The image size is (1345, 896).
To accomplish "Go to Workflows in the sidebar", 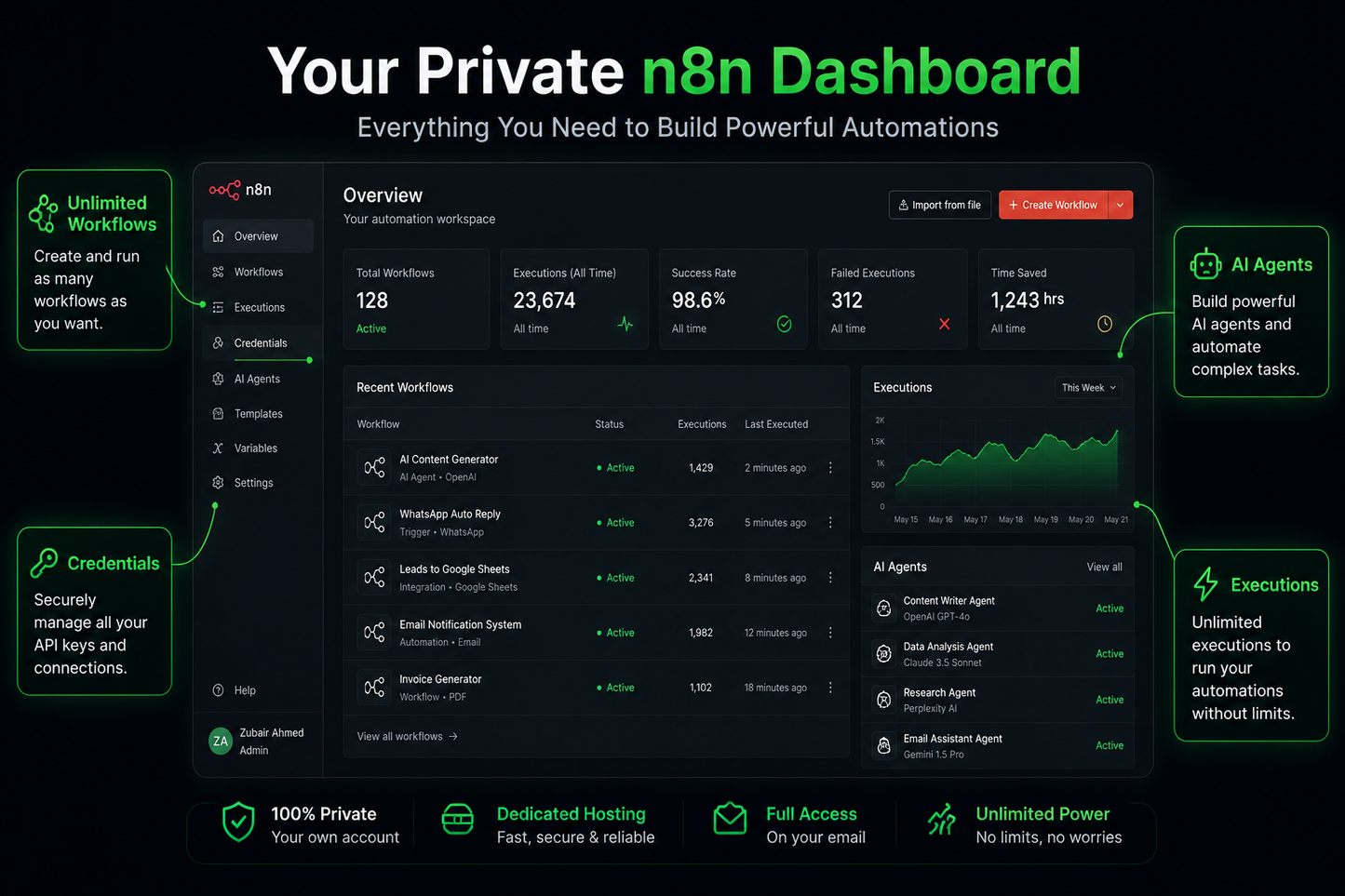I will 258,272.
